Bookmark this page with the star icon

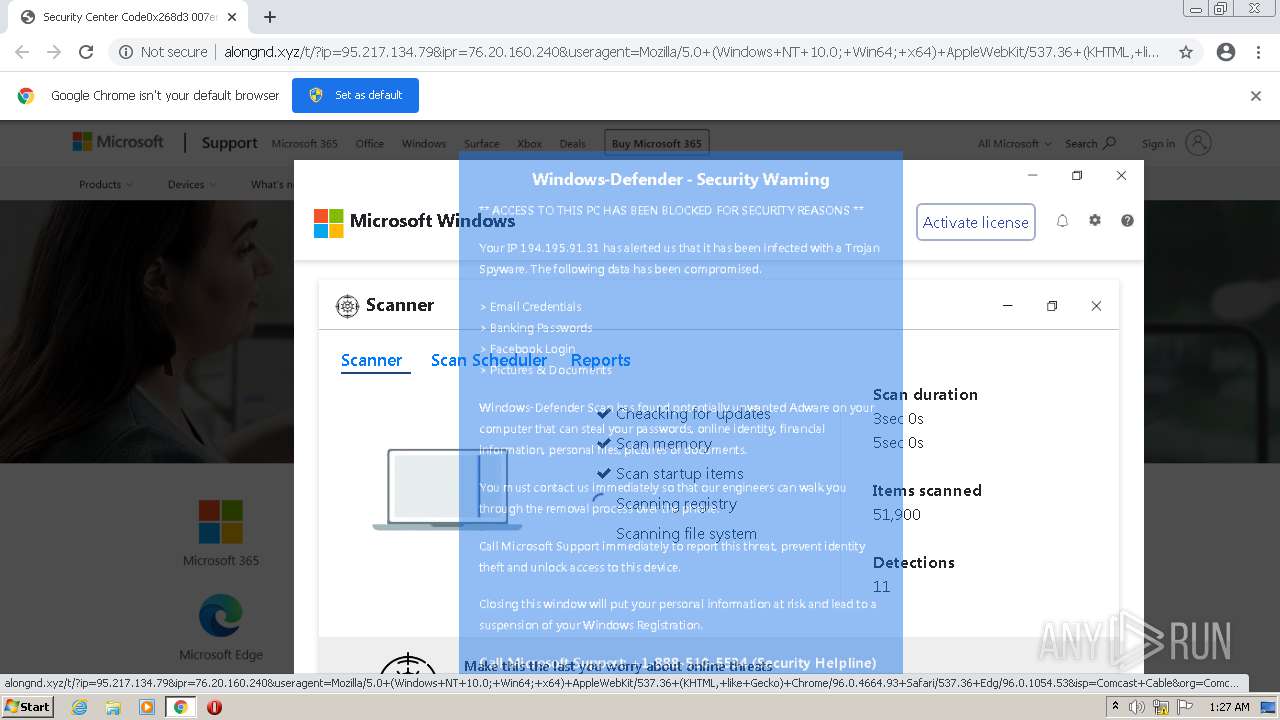pos(1186,52)
